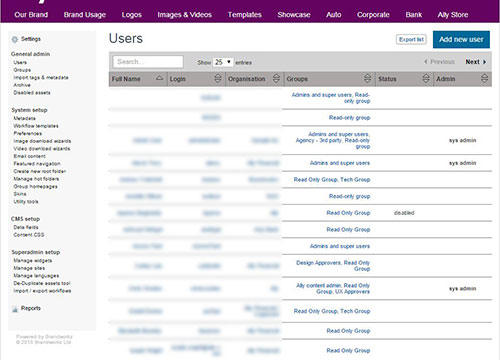Viewport: 500px width, 360px height.
Task: Sort by Admin column arrows
Action: click(x=485, y=79)
